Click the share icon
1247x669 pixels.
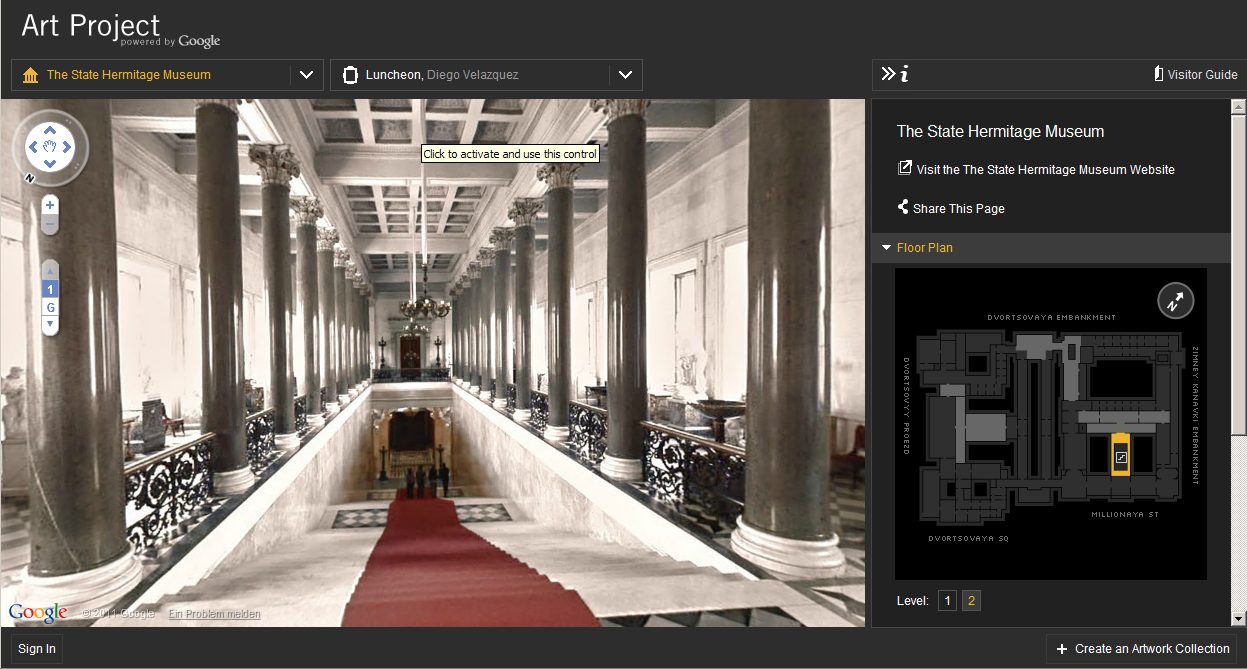tap(903, 208)
